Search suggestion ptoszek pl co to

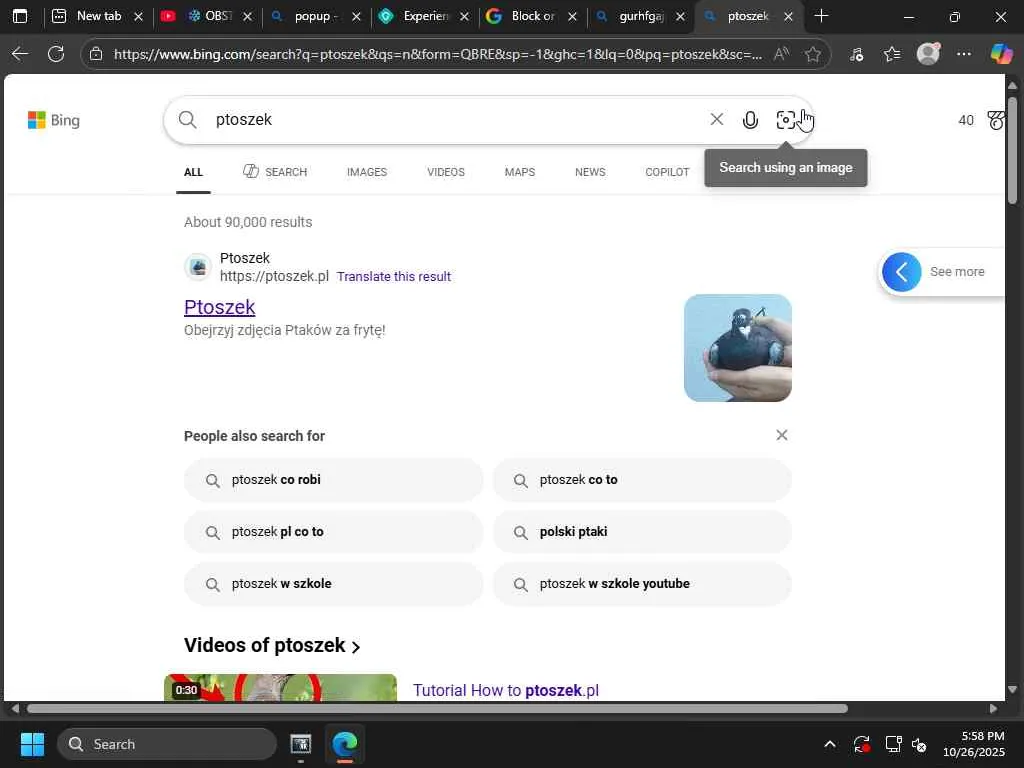tap(334, 532)
